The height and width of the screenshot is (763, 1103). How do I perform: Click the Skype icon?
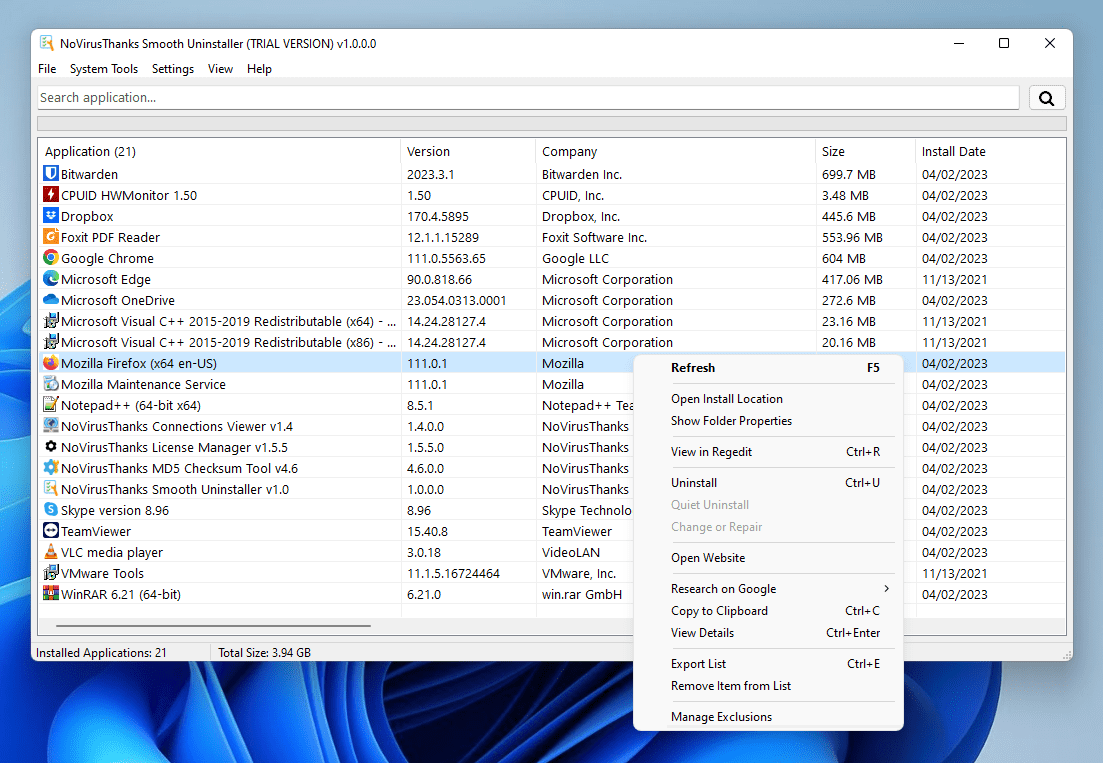click(51, 510)
